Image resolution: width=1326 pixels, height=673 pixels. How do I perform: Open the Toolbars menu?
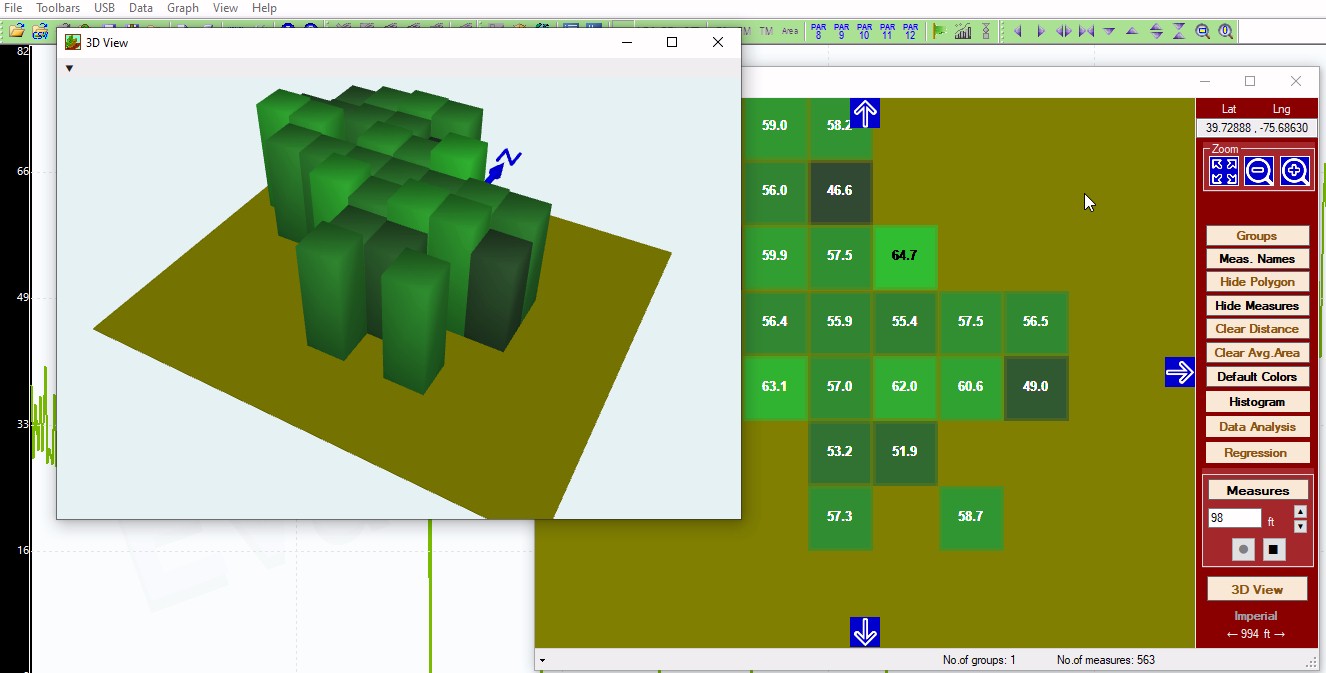tap(58, 7)
